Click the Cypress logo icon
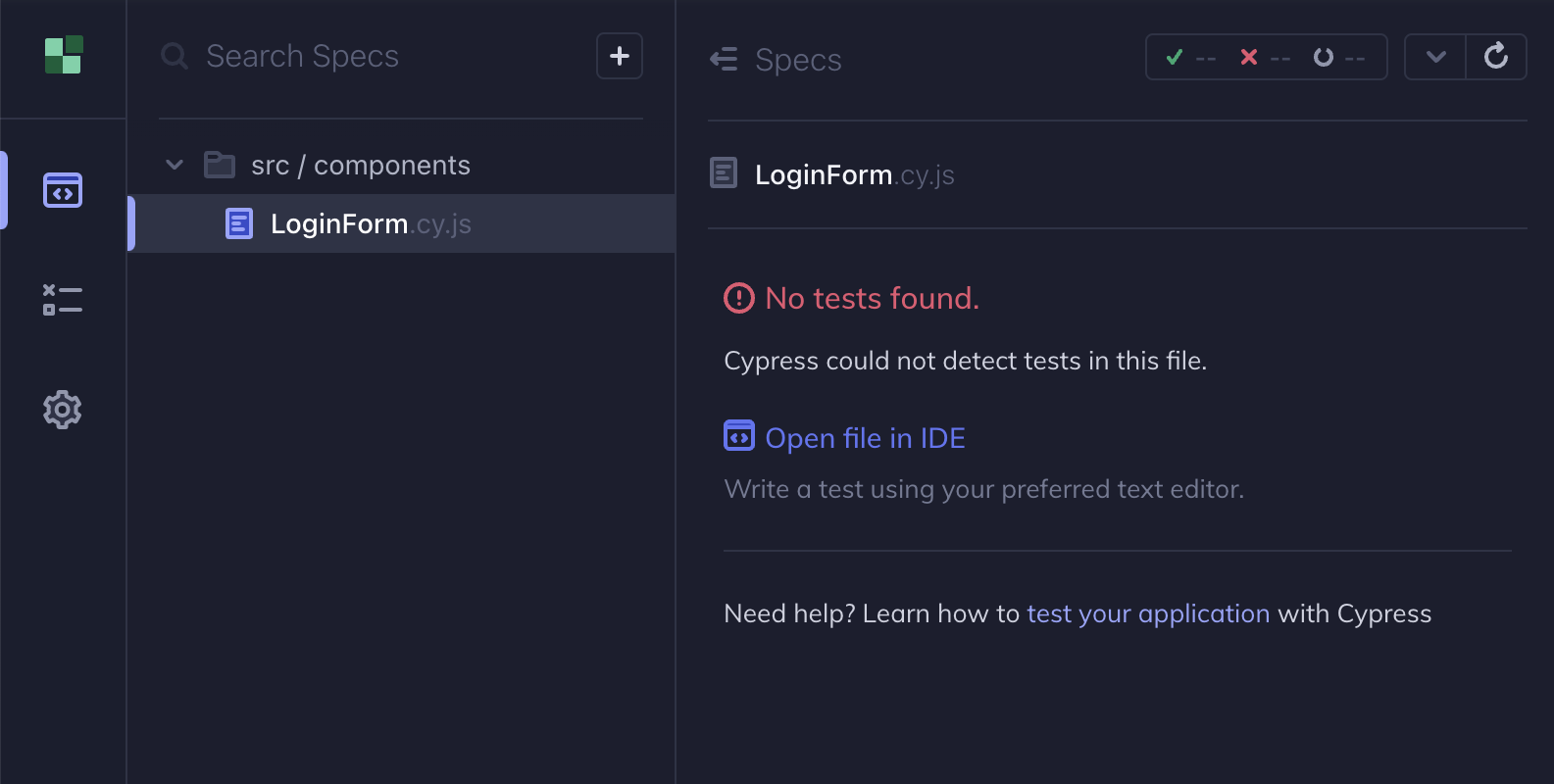 tap(64, 55)
